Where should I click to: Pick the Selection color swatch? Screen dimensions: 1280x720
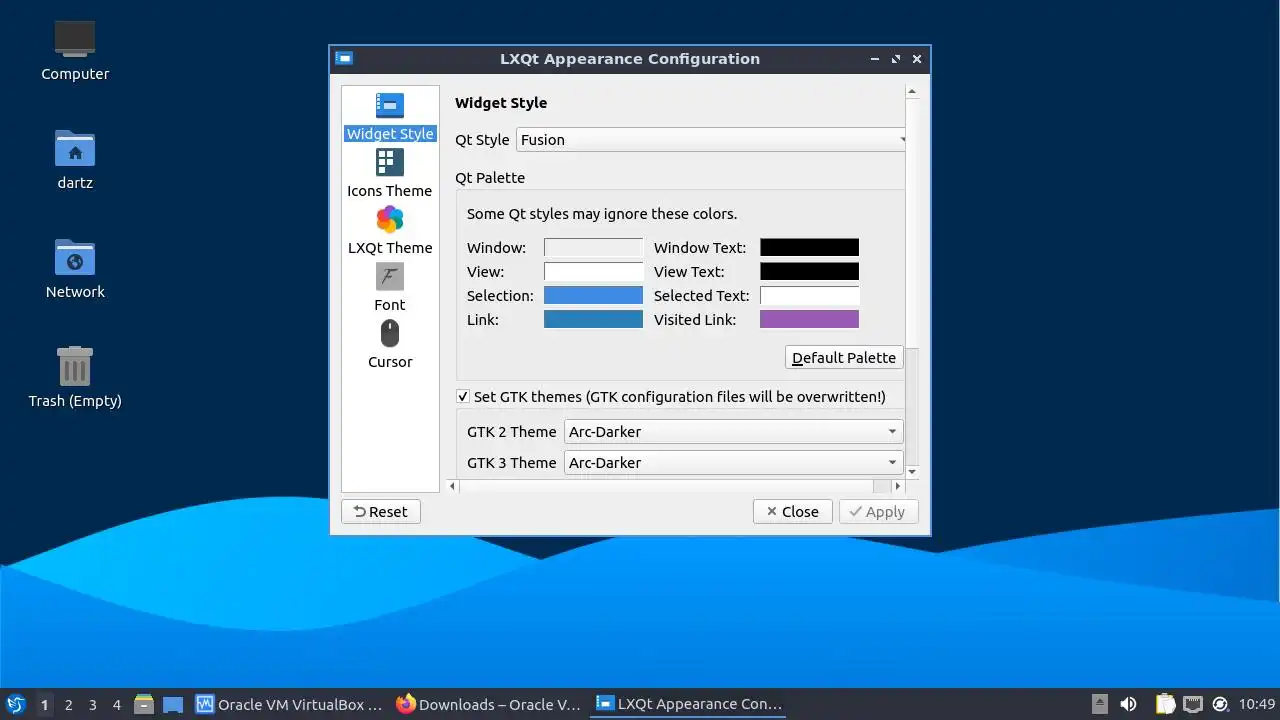pyautogui.click(x=593, y=295)
